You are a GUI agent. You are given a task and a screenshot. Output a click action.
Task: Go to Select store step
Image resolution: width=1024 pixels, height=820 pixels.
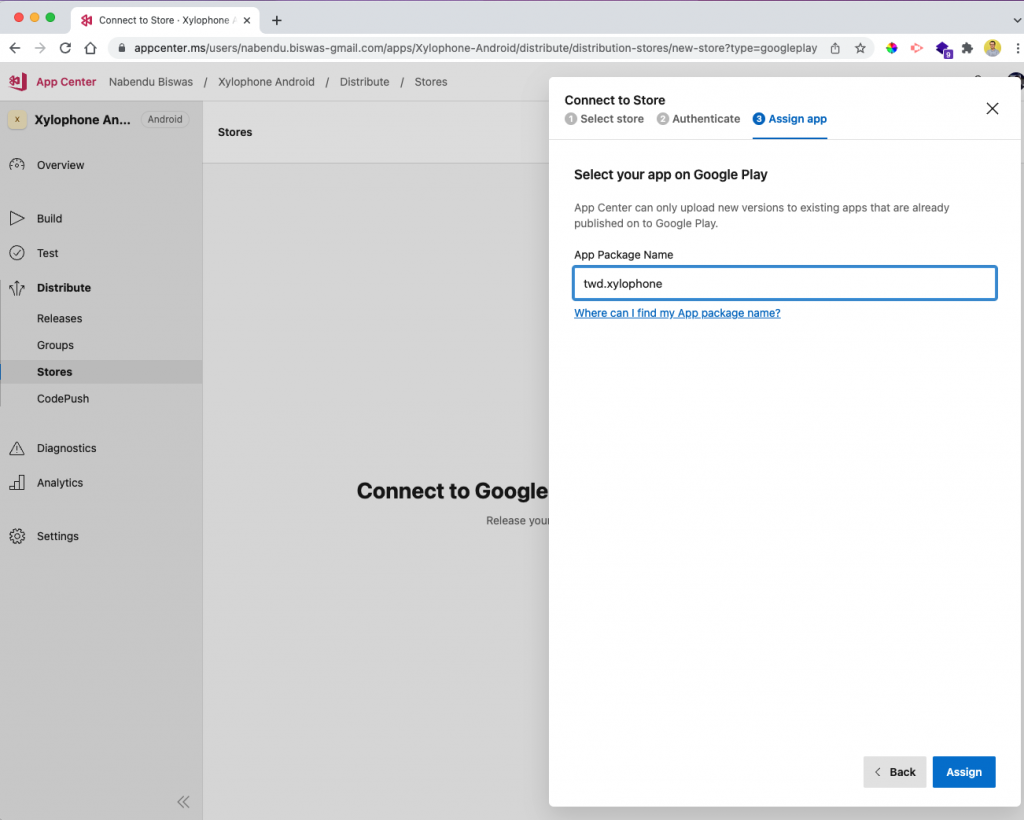coord(604,119)
